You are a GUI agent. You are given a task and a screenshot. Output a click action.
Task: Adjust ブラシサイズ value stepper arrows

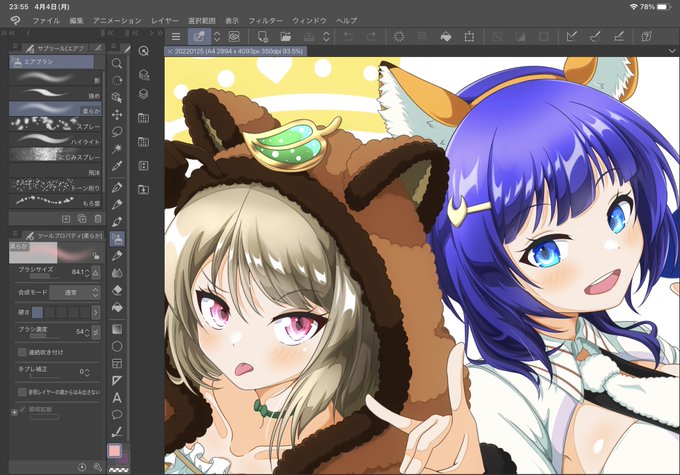[x=87, y=272]
